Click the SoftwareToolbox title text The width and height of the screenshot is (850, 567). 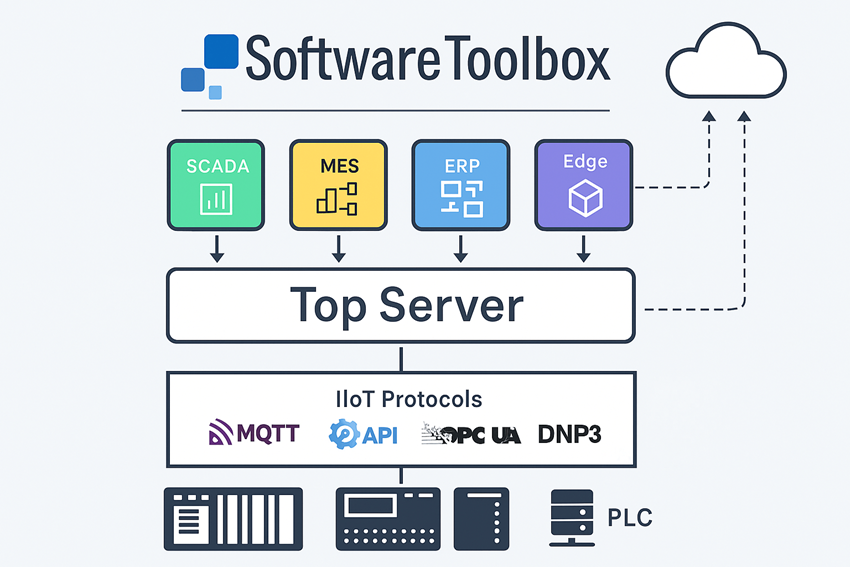[x=427, y=60]
